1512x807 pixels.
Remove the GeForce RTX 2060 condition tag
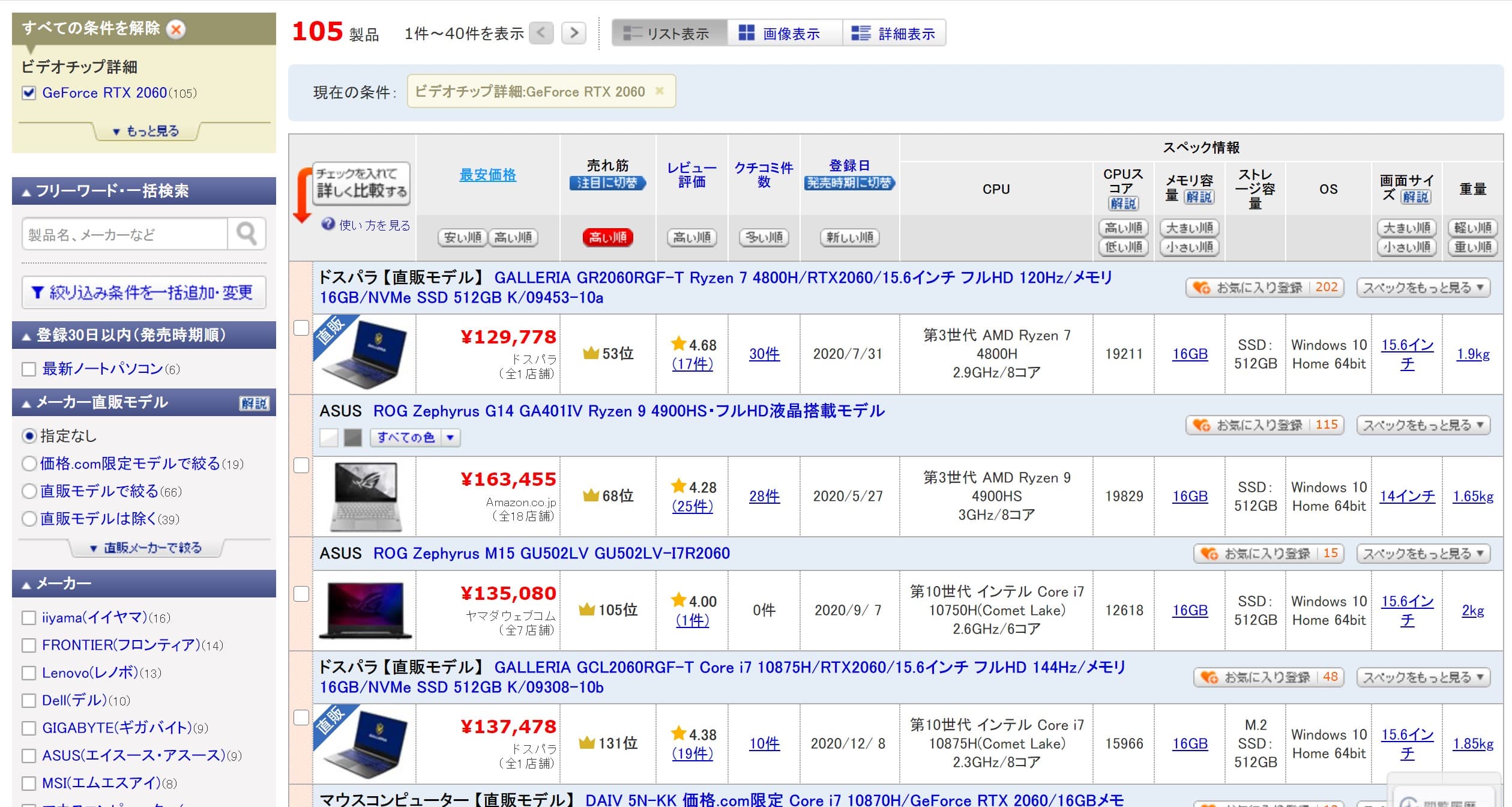(x=660, y=91)
